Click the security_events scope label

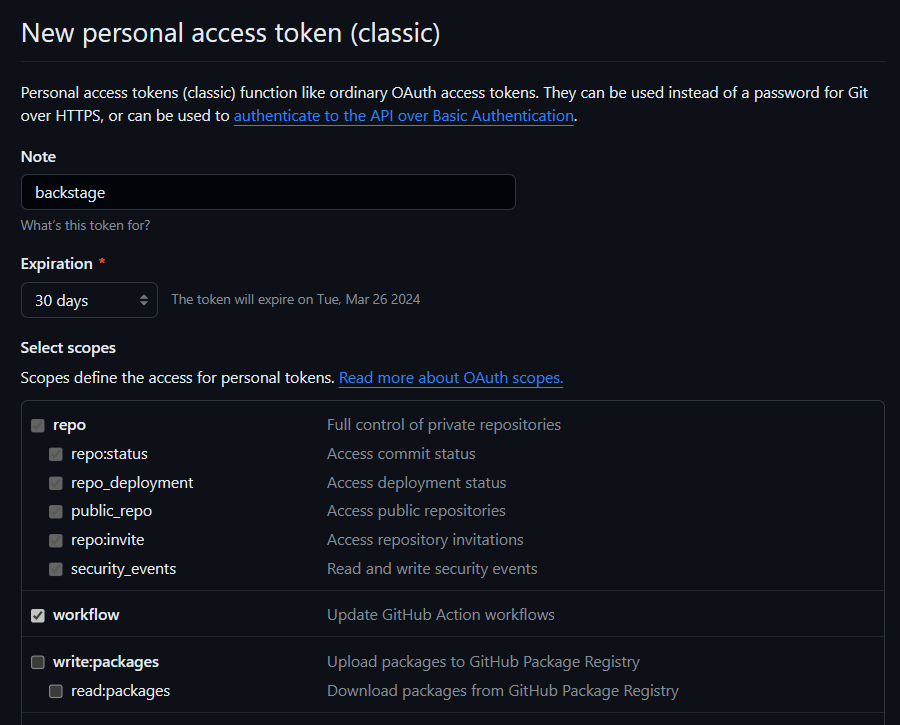(x=123, y=569)
